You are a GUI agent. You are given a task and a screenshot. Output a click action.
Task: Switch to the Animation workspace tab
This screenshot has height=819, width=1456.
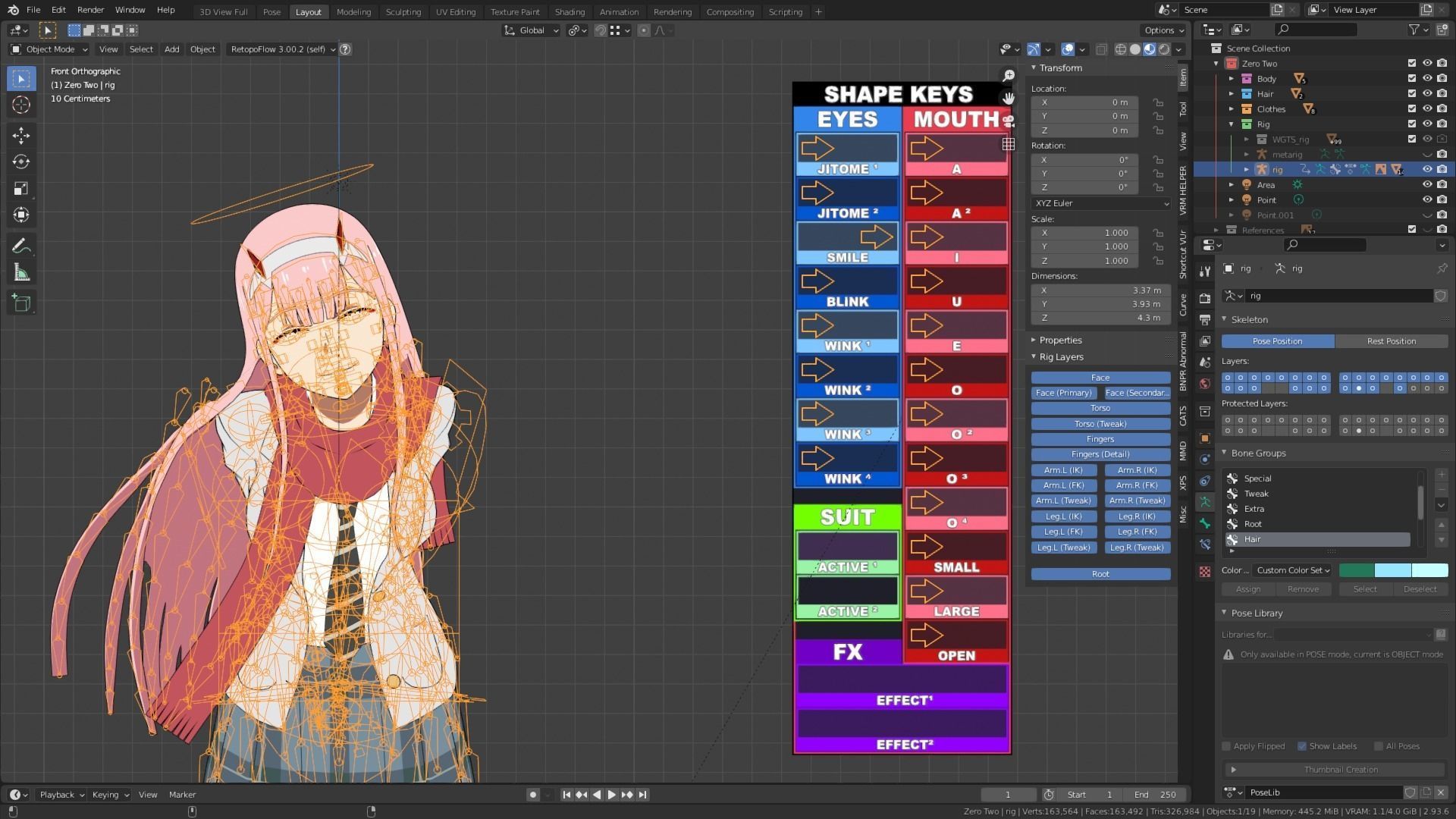coord(619,11)
